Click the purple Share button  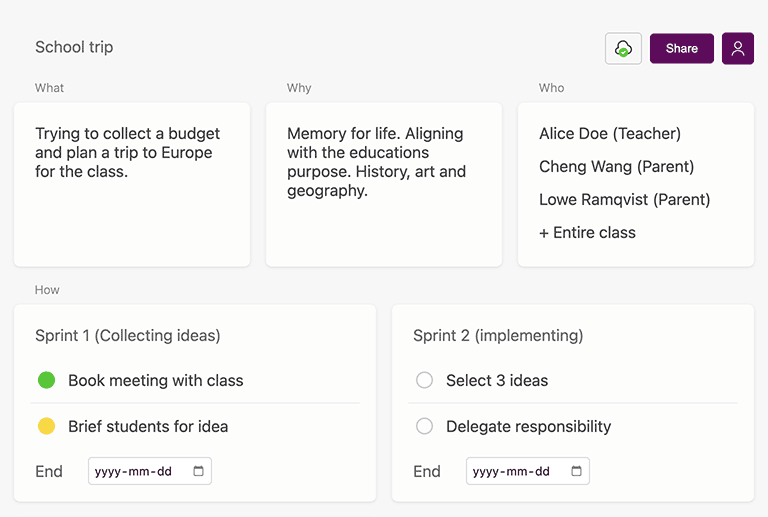682,48
